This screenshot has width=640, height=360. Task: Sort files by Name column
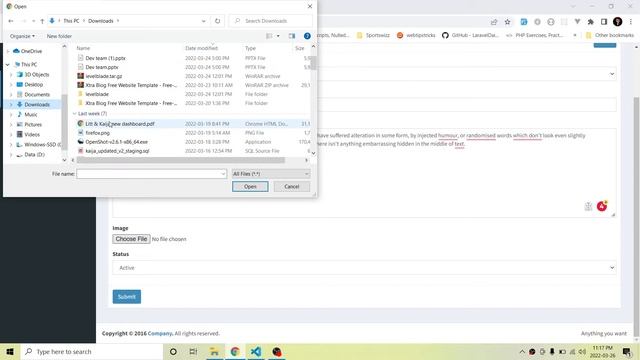pyautogui.click(x=83, y=48)
